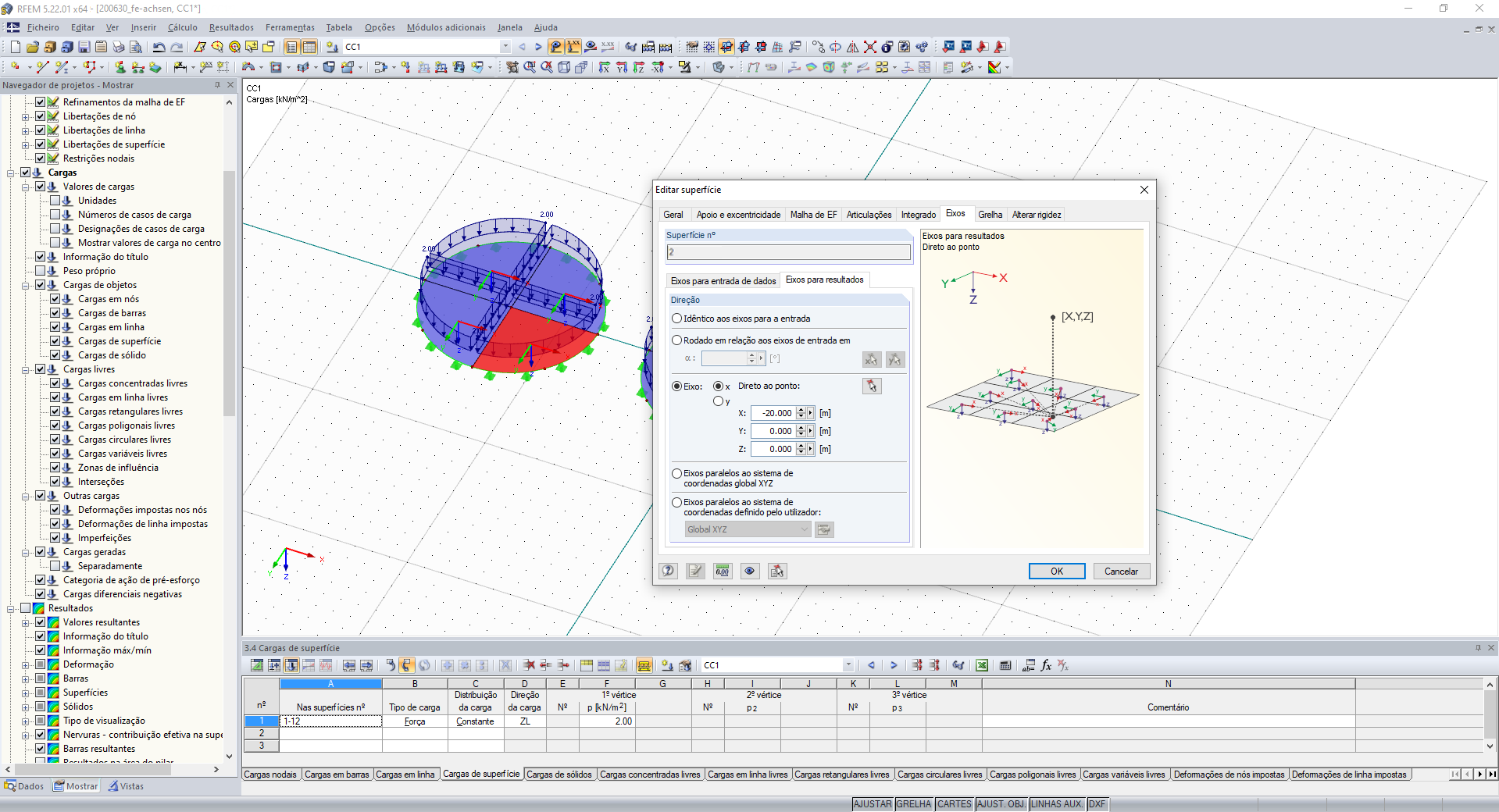This screenshot has width=1499, height=812.
Task: Increase the Y coordinate spinner
Action: pos(801,428)
